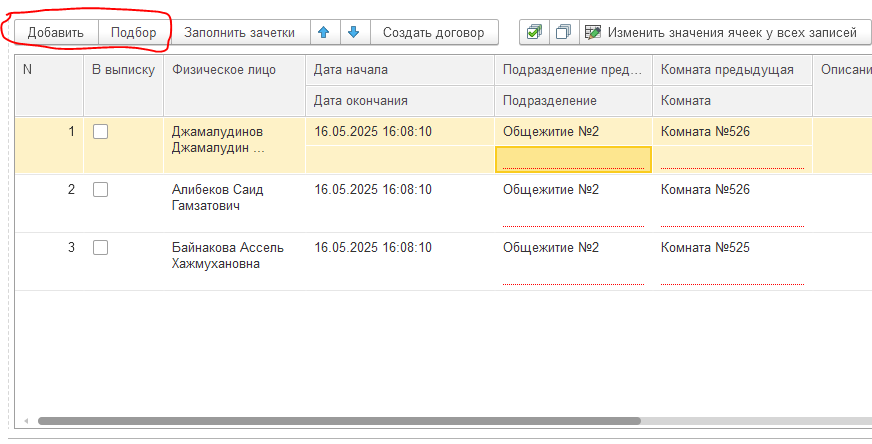Select the Байнакова Ассель Хажмухановна name cell
The height and width of the screenshot is (444, 872).
(x=234, y=261)
